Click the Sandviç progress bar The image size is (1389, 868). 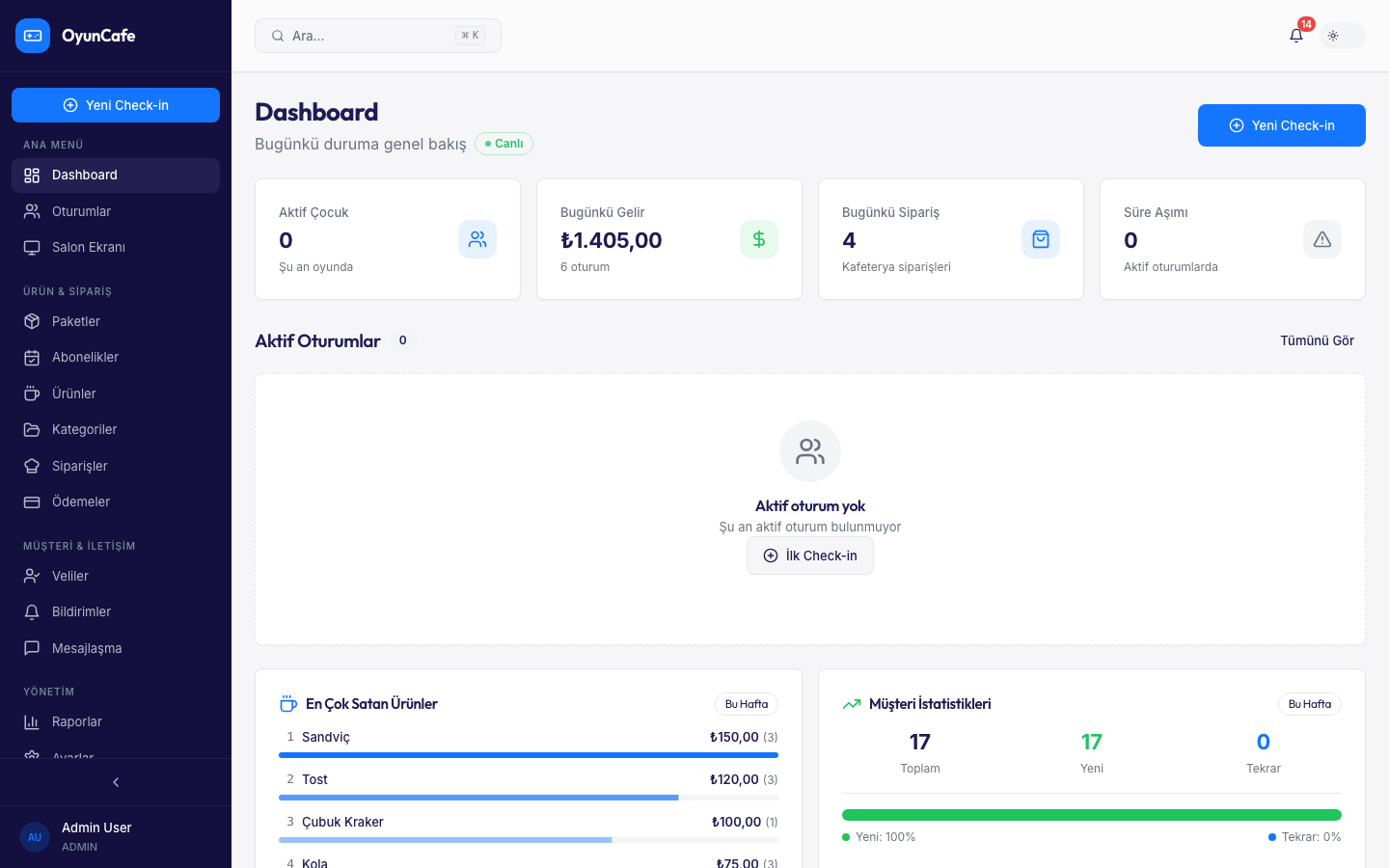click(x=529, y=755)
